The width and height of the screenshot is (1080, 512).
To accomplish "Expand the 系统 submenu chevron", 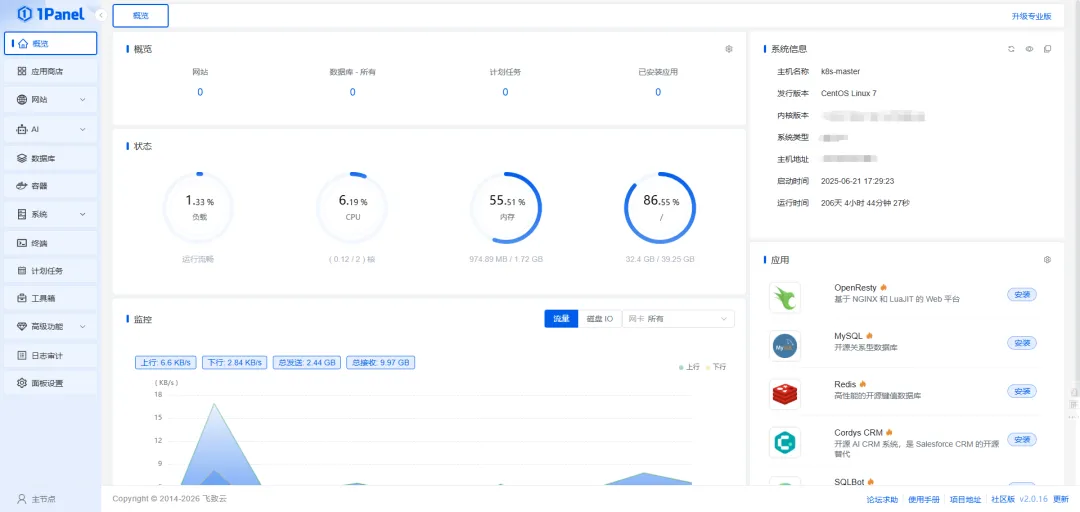I will tap(83, 214).
